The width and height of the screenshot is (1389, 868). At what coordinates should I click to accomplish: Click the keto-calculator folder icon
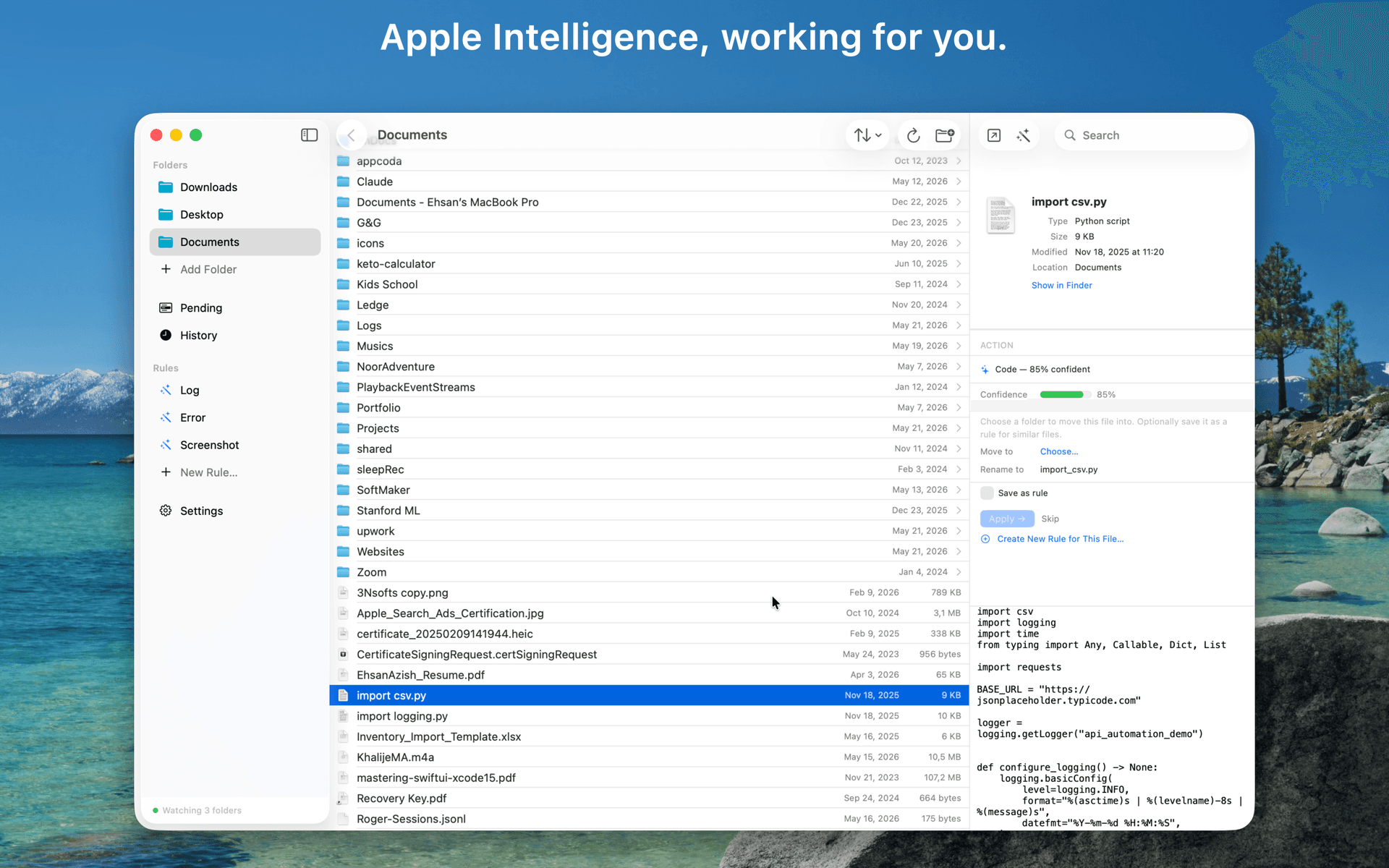click(x=344, y=264)
